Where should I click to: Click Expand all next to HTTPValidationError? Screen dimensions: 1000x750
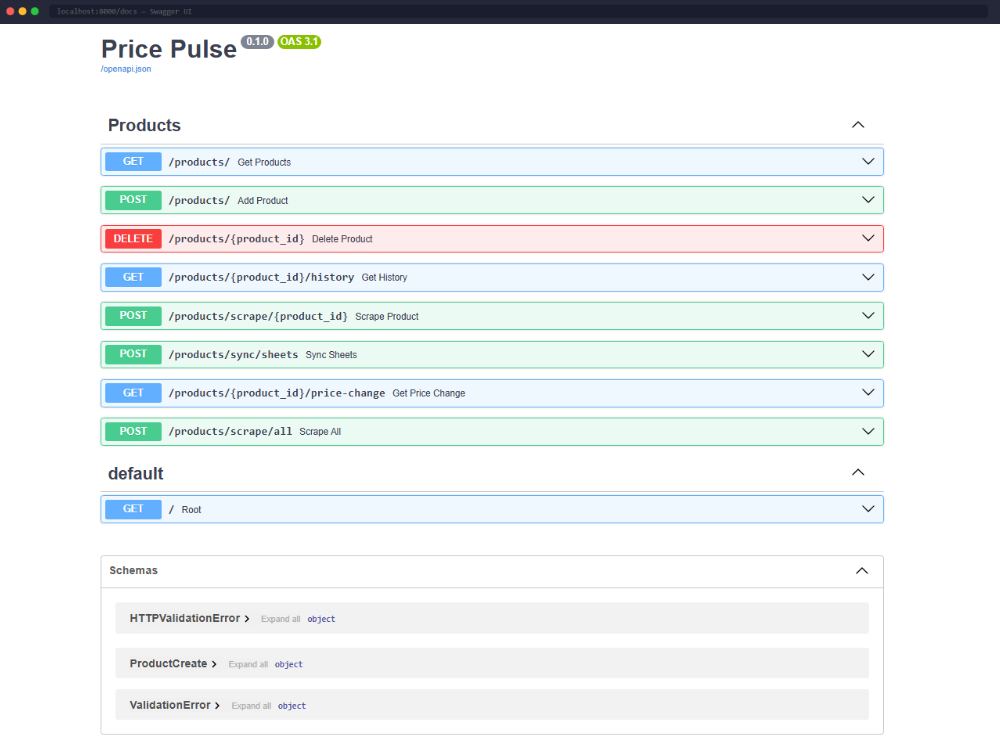tap(280, 619)
